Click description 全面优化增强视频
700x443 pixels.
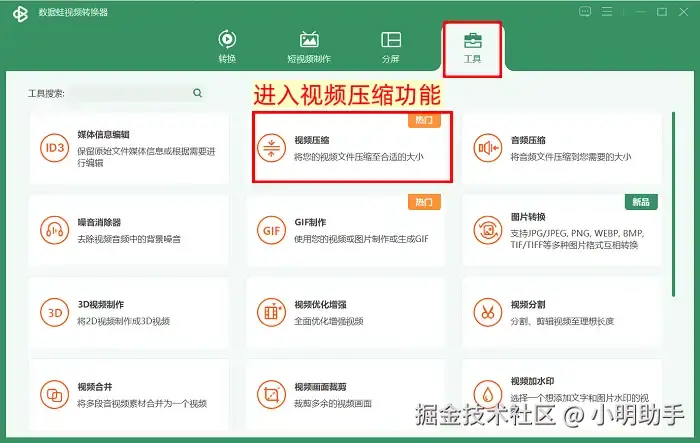coord(329,321)
